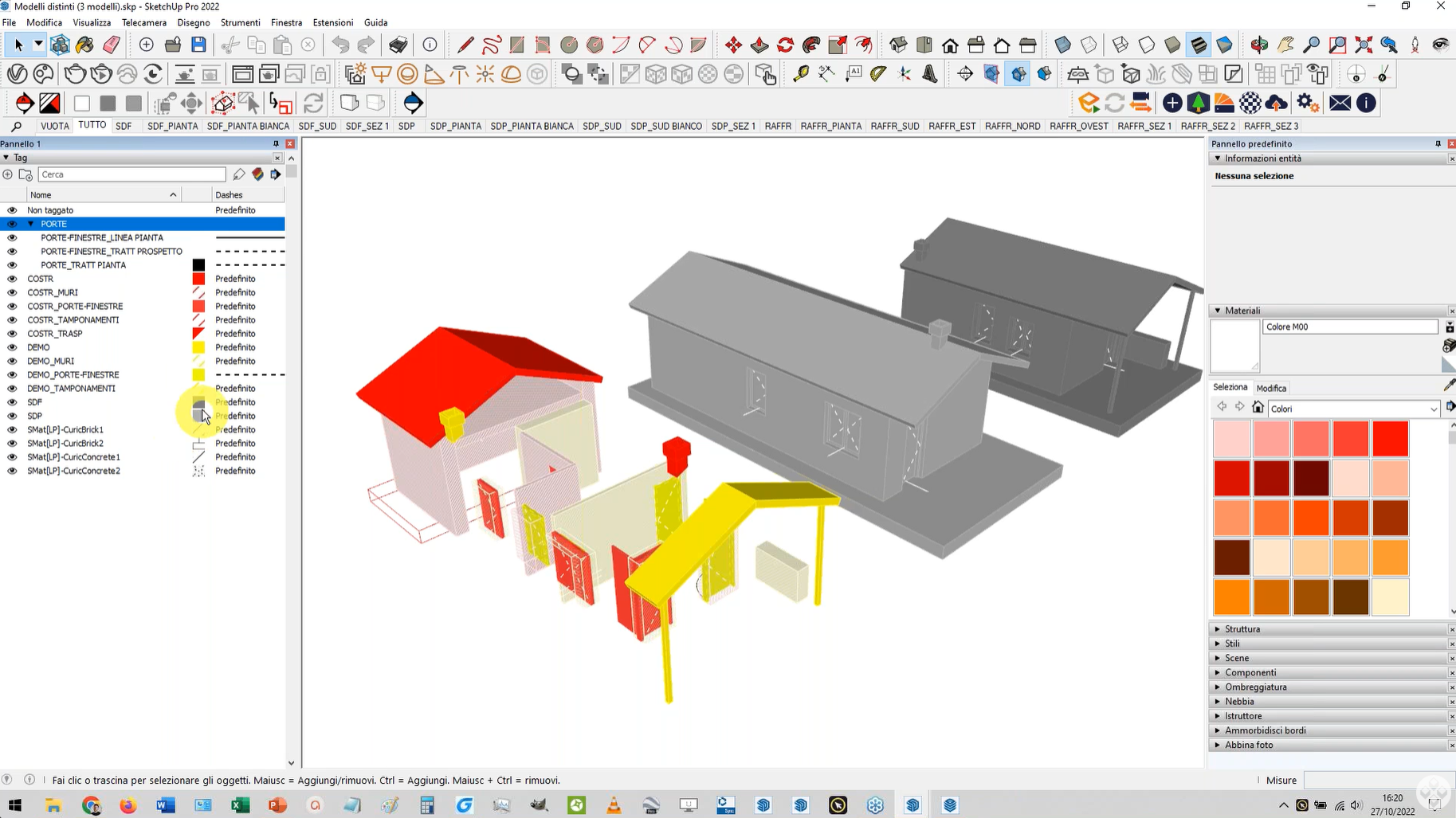
Task: Click the Modifica tab in Materiali
Action: click(1271, 388)
